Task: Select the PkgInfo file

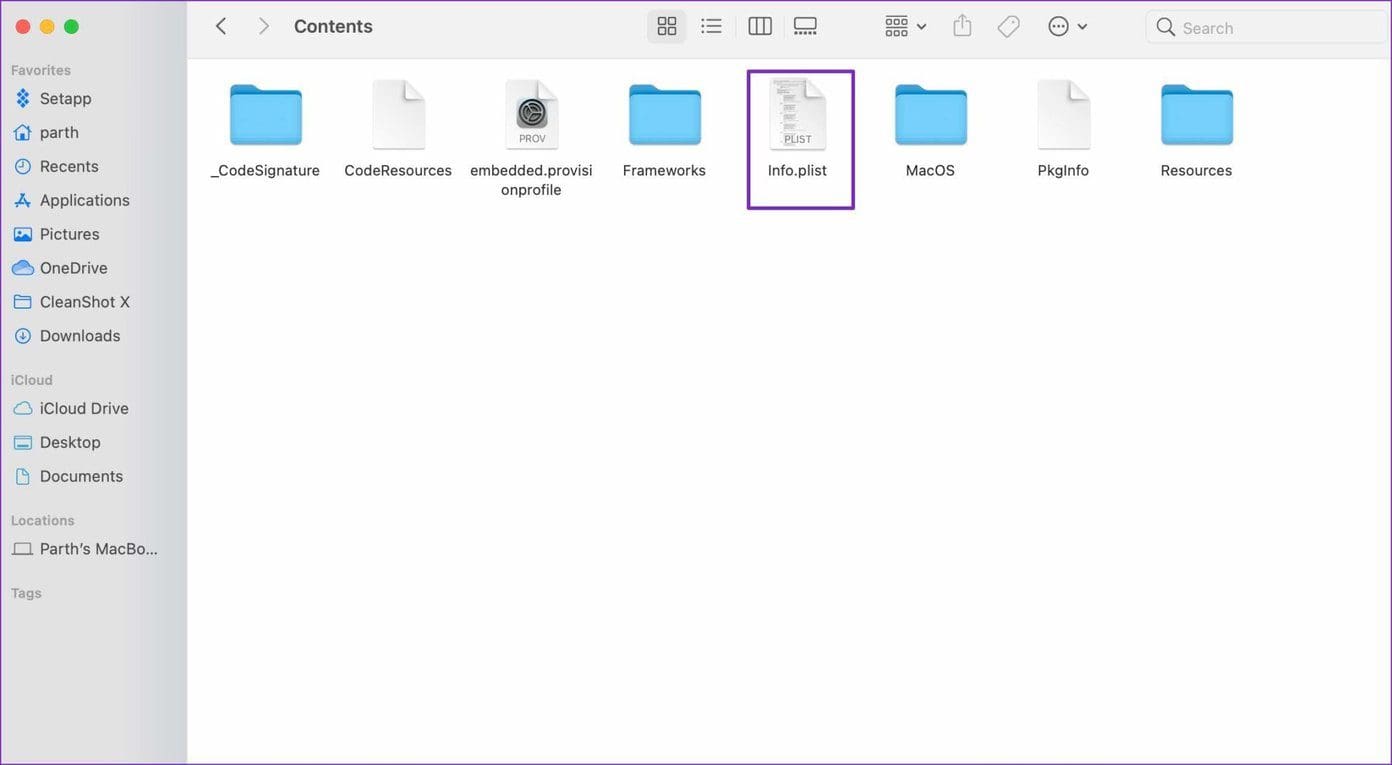Action: point(1063,131)
